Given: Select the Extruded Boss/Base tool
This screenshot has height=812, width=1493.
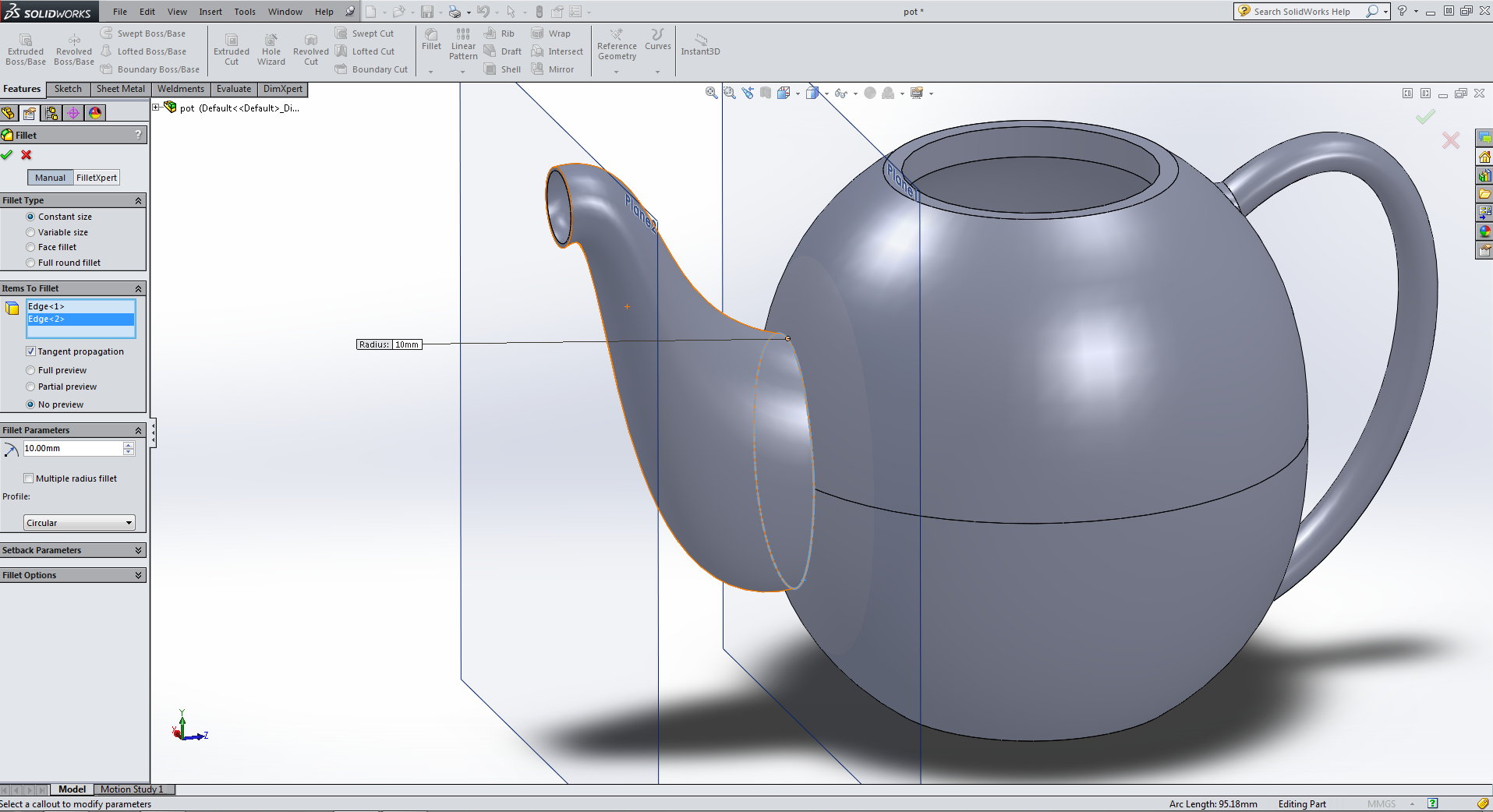Looking at the screenshot, I should 26,49.
